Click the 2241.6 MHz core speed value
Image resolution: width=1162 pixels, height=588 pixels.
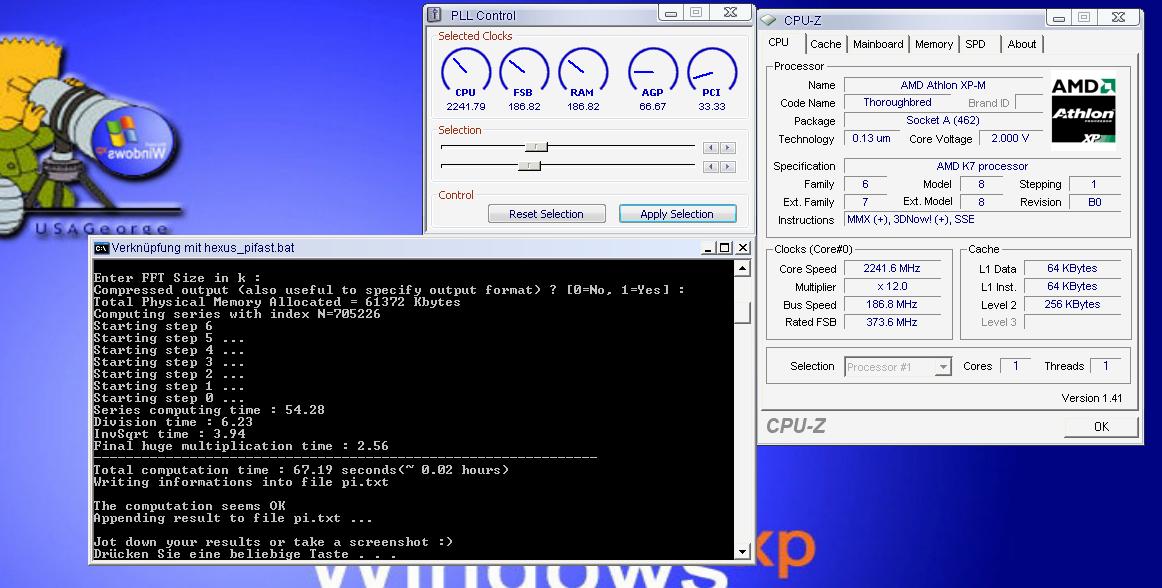(892, 269)
